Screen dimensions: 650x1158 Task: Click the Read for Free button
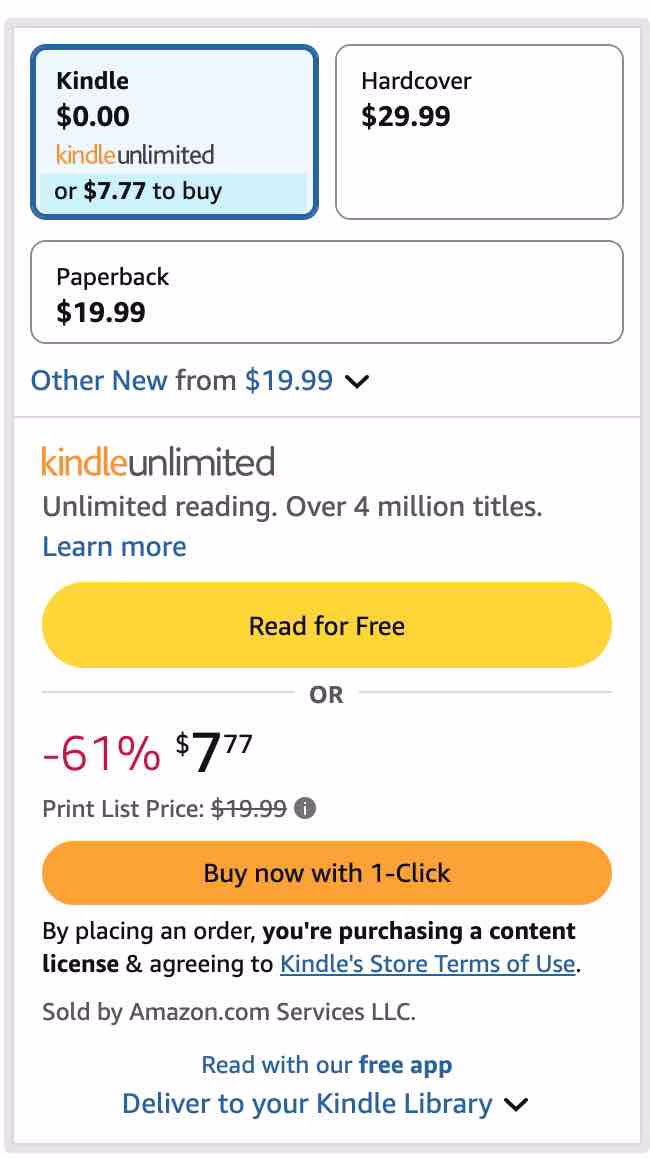pos(327,626)
